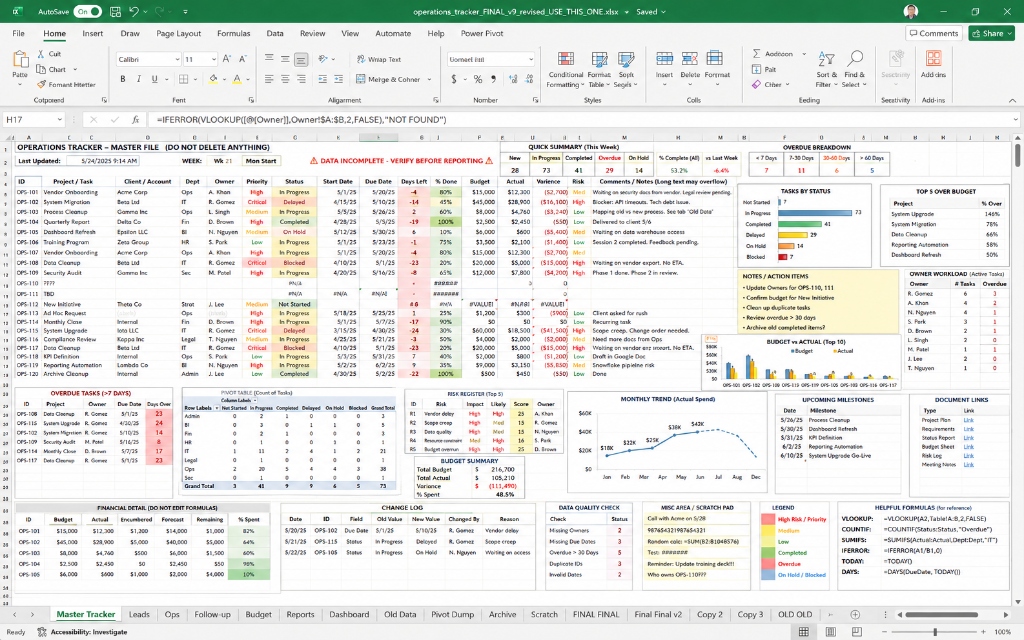Toggle Bold formatting
This screenshot has width=1024, height=640.
point(123,79)
